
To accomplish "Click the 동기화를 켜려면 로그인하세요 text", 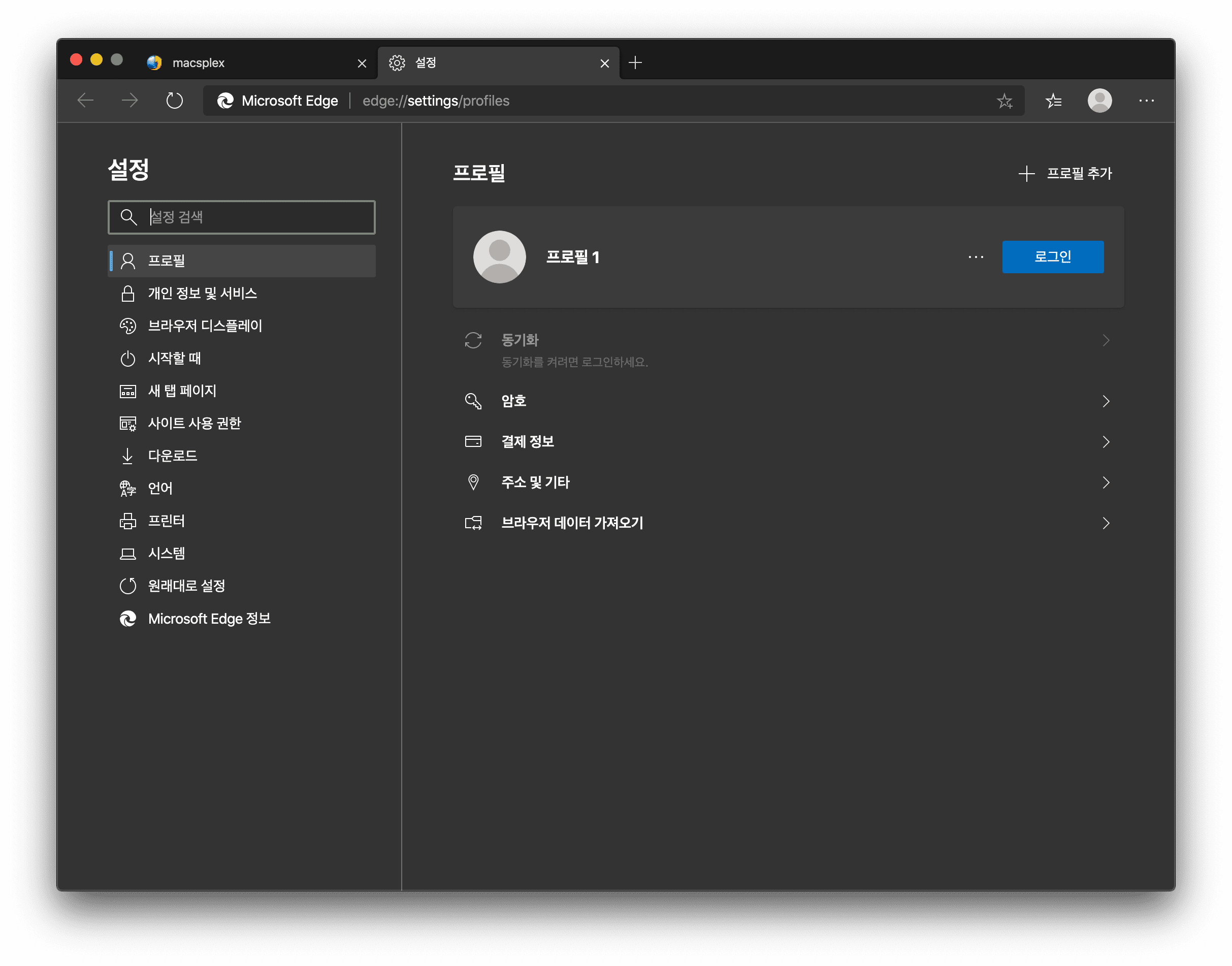I will [574, 362].
